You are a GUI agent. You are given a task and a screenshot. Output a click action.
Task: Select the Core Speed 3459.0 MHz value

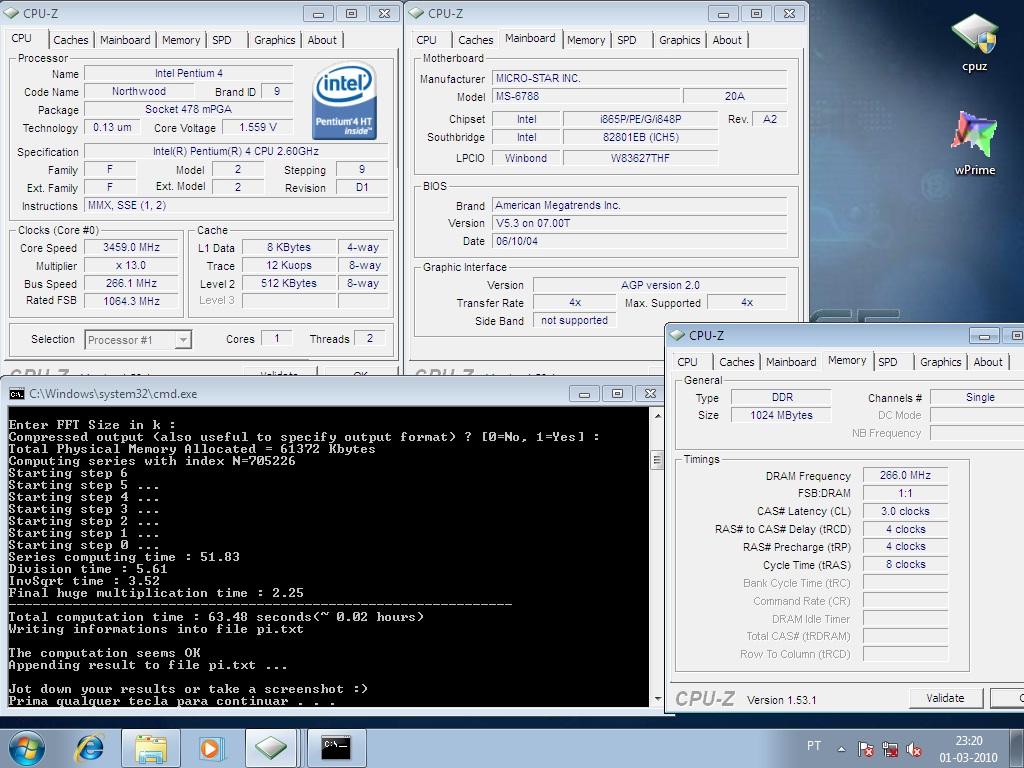coord(131,248)
